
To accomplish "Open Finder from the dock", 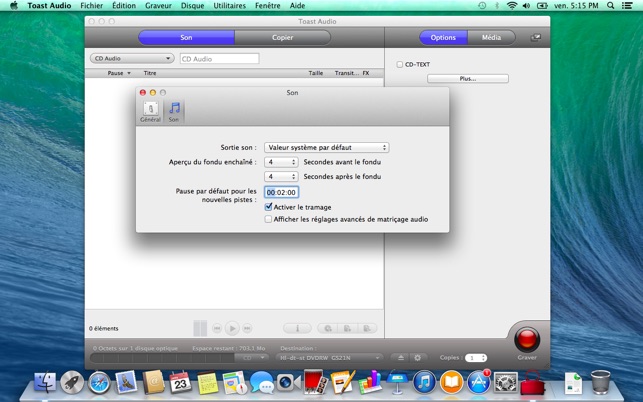I will (45, 382).
